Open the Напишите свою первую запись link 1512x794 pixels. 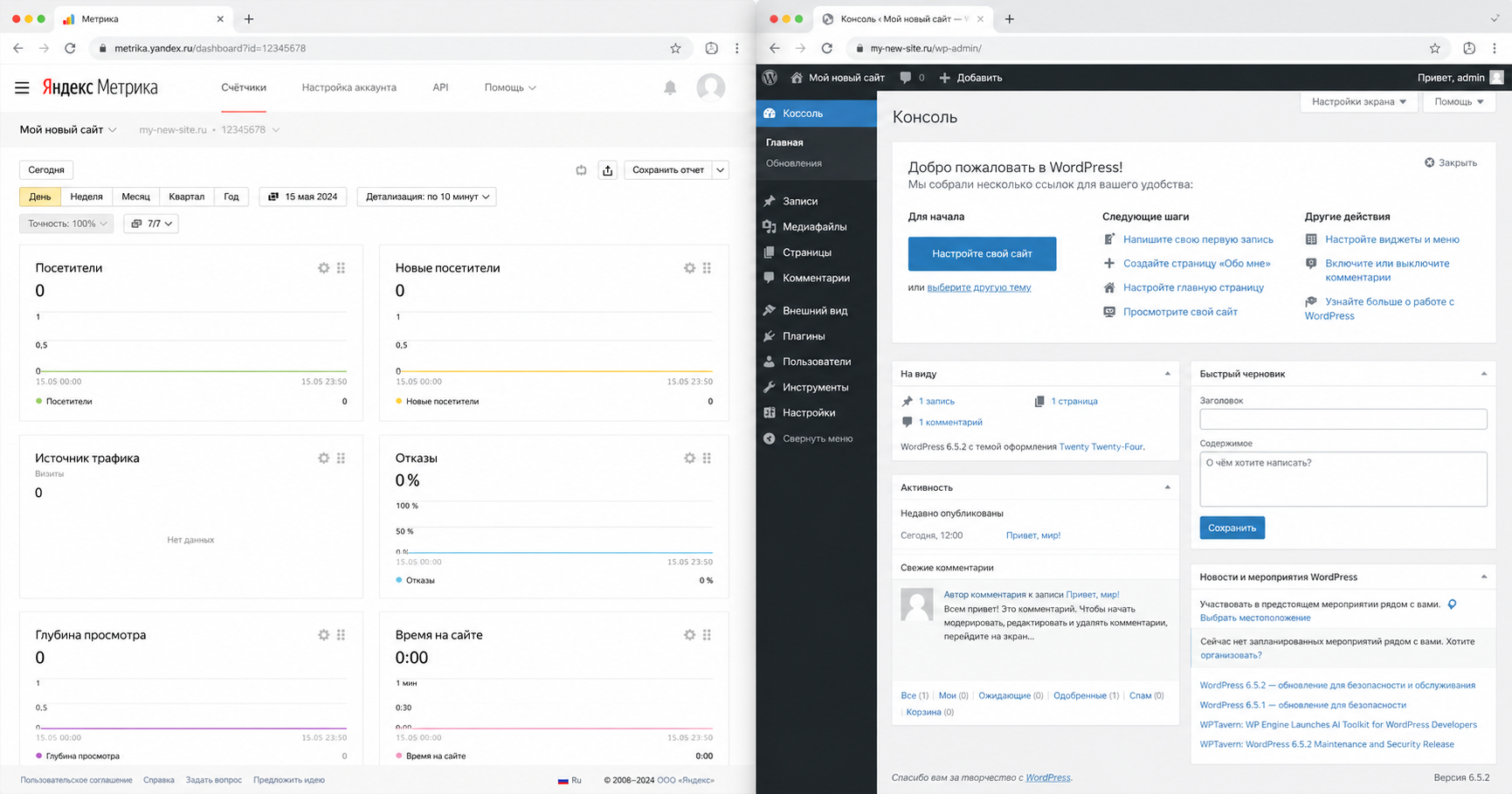pos(1198,239)
